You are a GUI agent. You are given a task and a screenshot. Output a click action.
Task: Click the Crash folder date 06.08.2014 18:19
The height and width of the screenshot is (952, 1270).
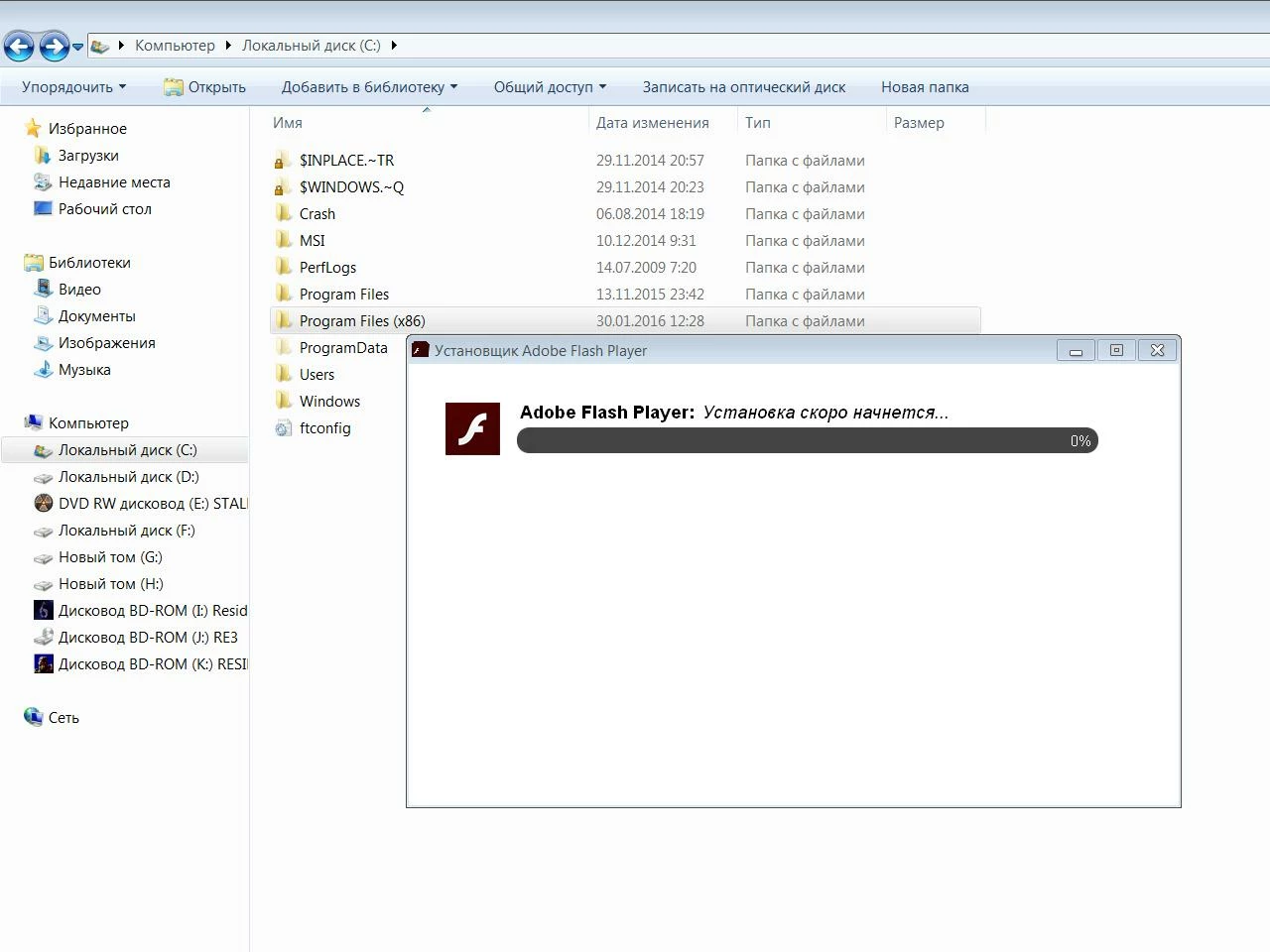tap(650, 214)
